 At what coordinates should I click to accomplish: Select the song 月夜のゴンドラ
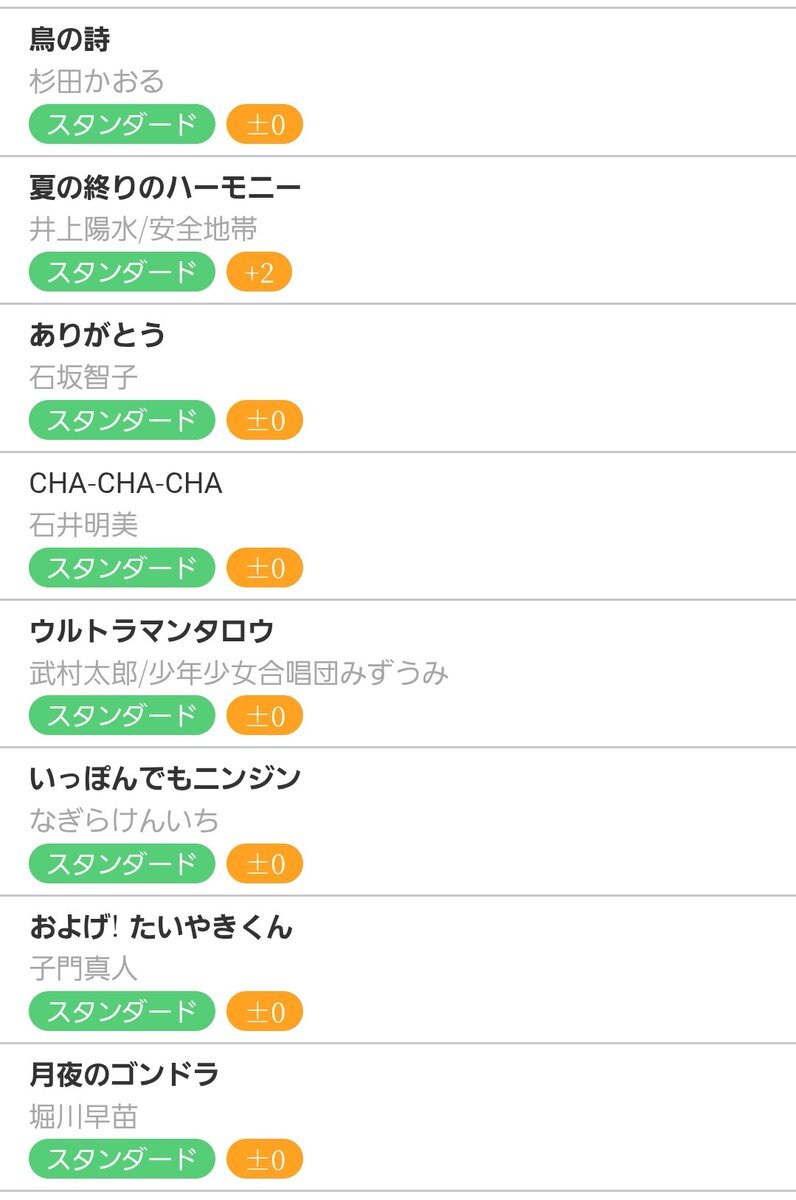124,1075
